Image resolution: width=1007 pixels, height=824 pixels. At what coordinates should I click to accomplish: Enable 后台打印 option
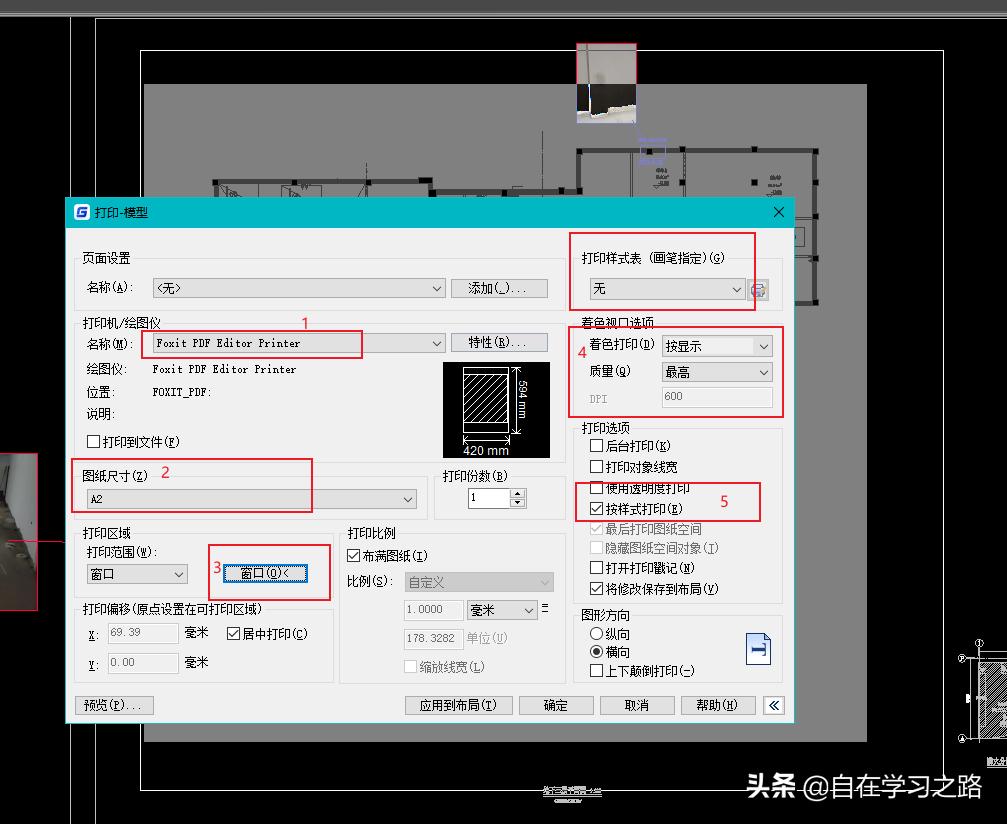[596, 443]
